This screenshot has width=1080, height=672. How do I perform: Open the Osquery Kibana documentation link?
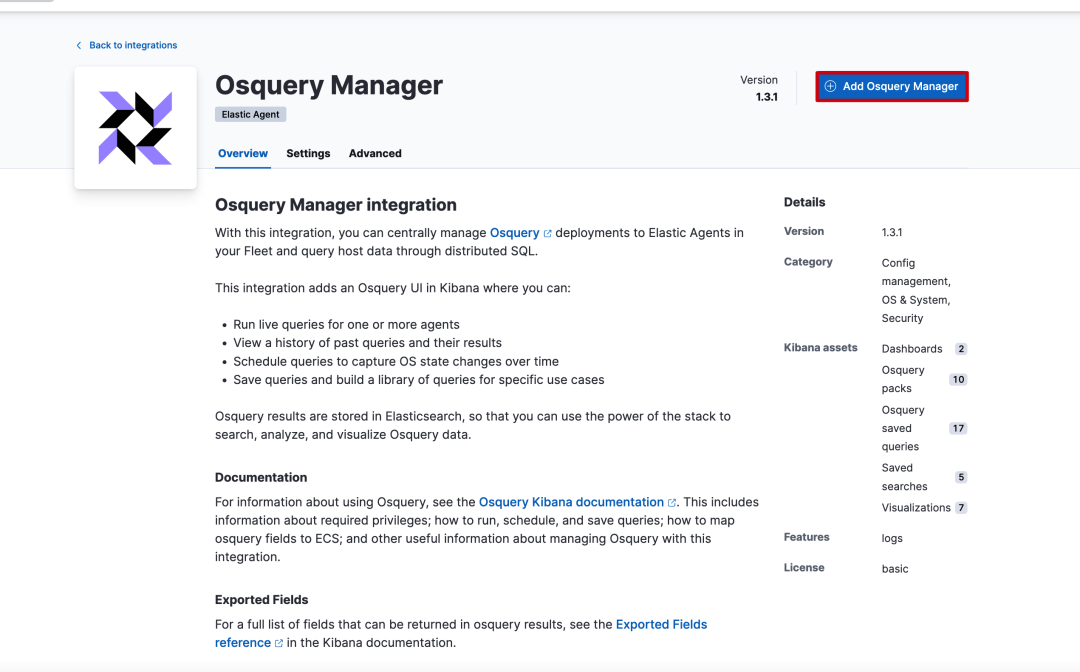(571, 502)
